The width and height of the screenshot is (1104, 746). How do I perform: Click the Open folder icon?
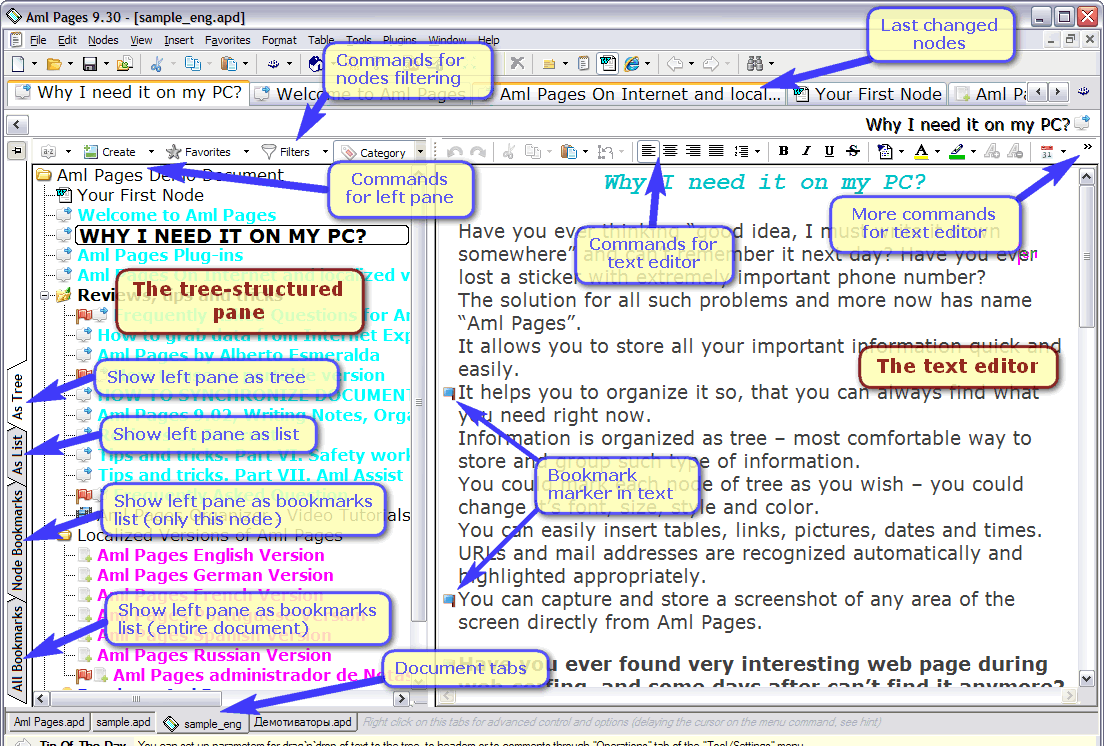click(53, 64)
